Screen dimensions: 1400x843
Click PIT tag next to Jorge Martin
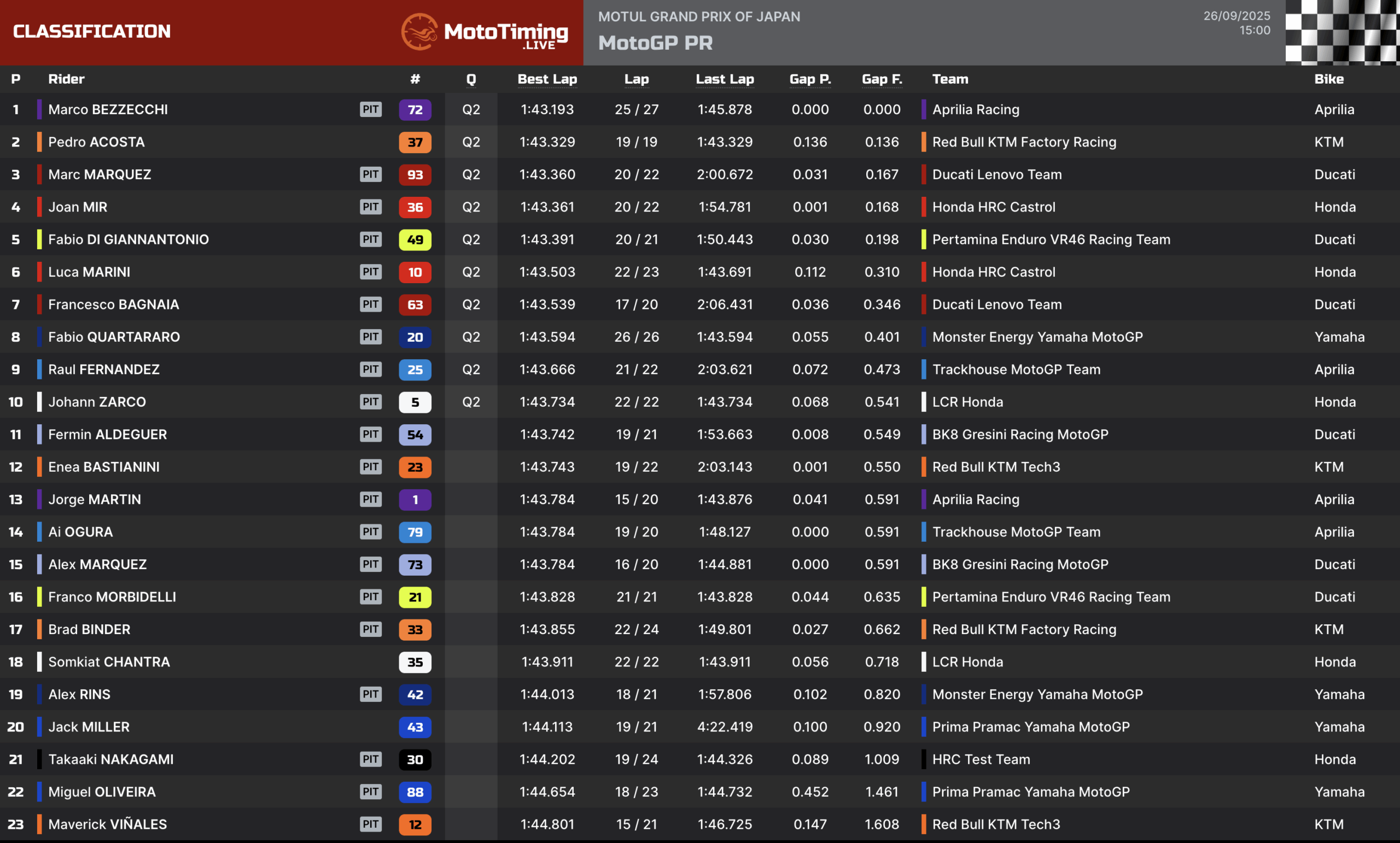point(370,499)
